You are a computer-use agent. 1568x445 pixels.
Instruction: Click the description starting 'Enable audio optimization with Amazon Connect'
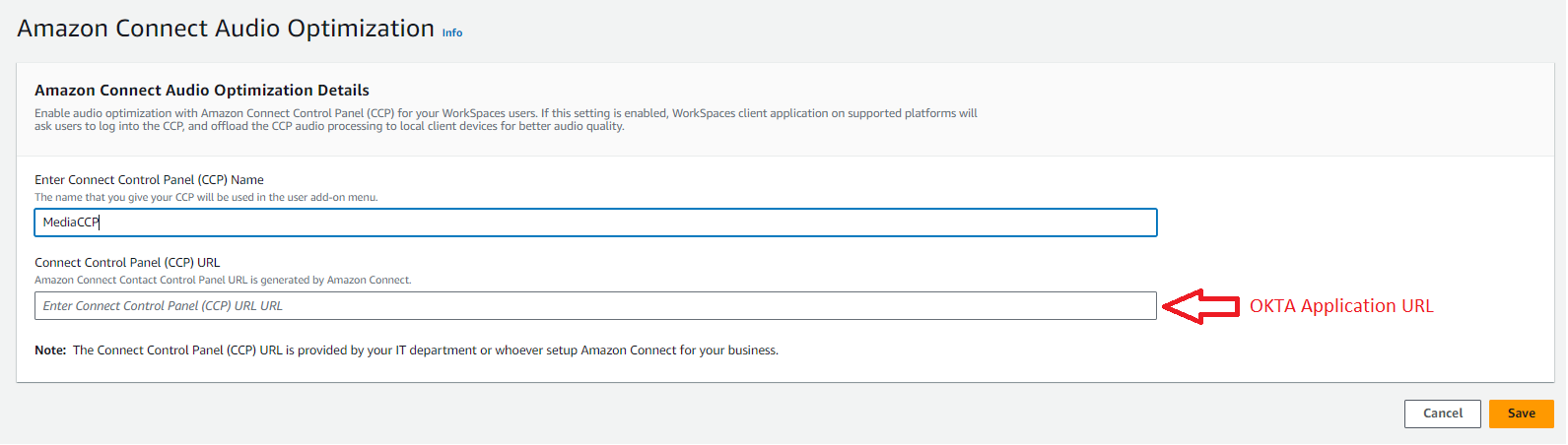coord(506,120)
